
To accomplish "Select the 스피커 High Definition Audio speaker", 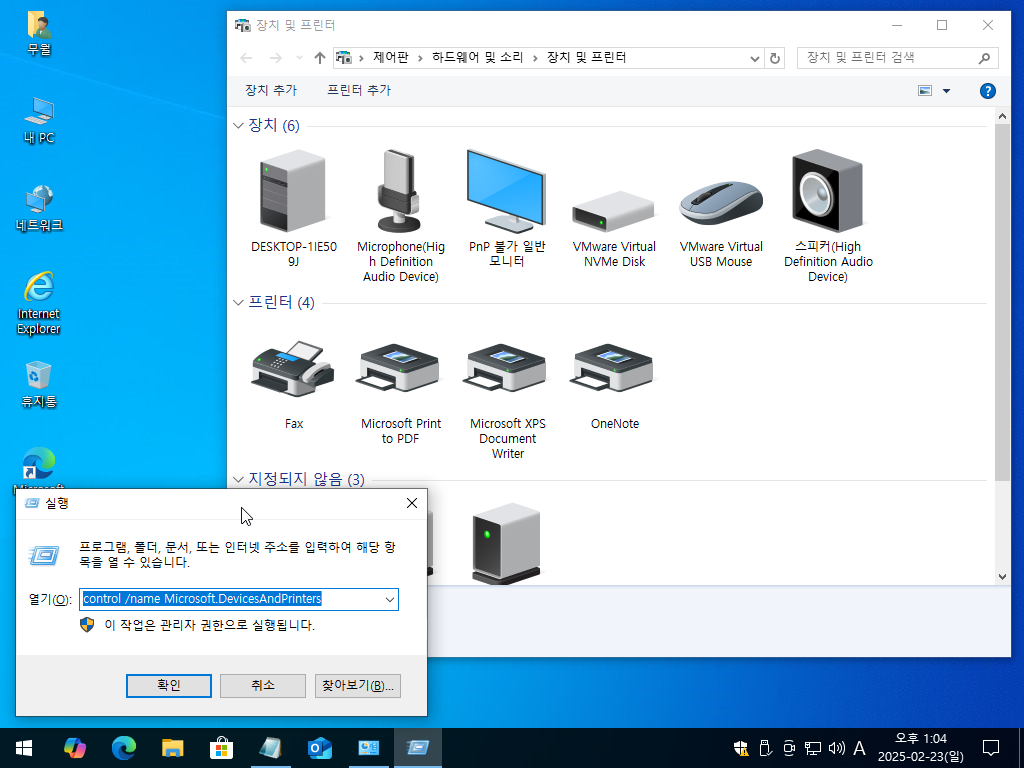I will 827,216.
